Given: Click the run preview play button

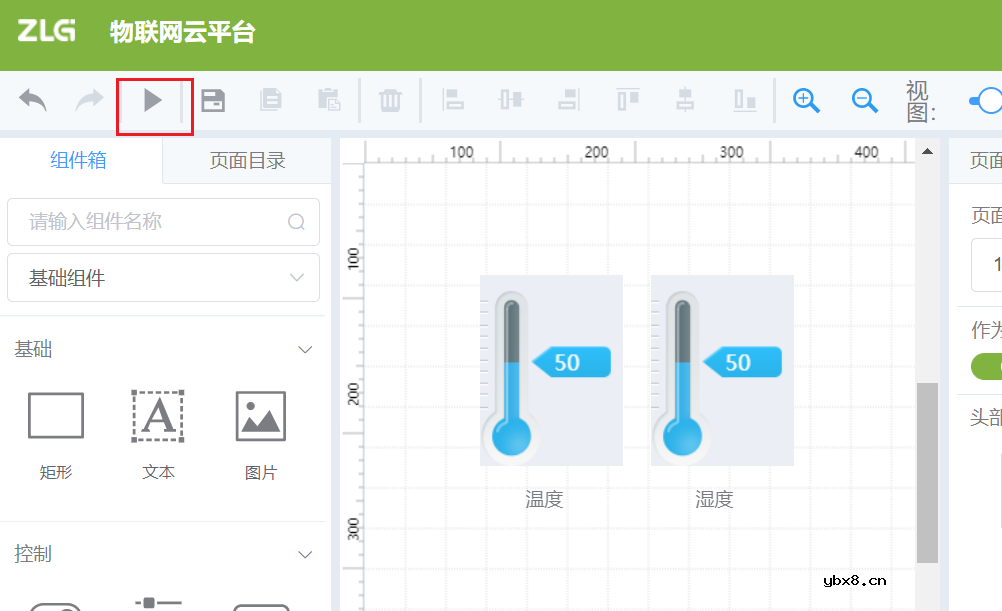Looking at the screenshot, I should pos(153,100).
